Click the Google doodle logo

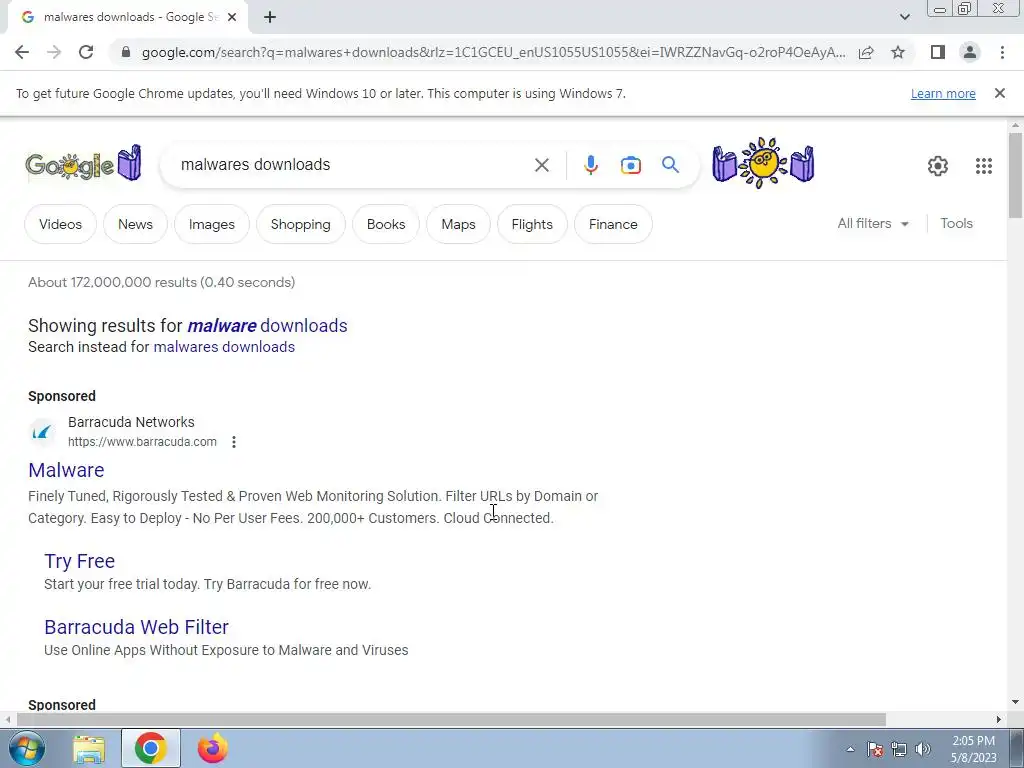[x=84, y=163]
